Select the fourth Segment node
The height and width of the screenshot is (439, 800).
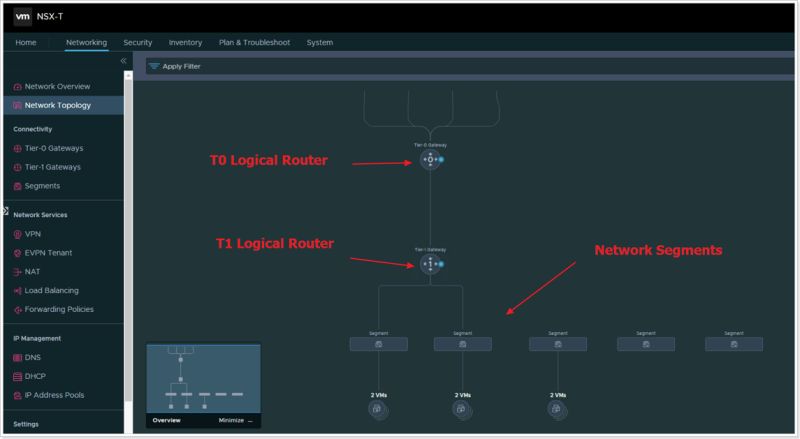pyautogui.click(x=646, y=344)
